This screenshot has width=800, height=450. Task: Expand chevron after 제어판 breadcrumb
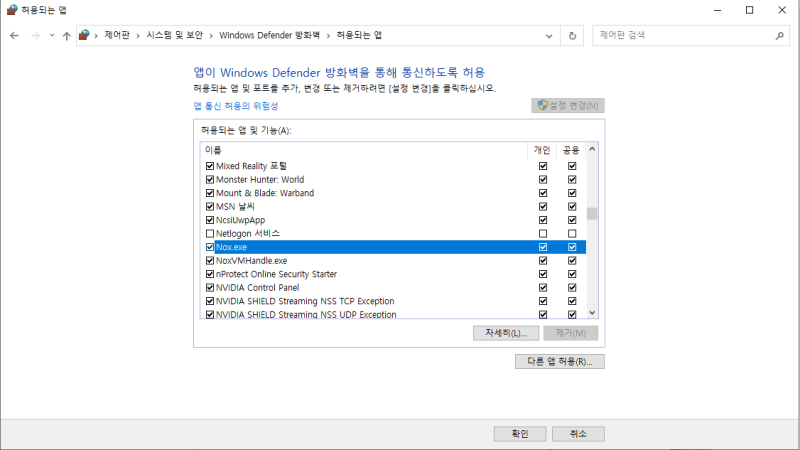tap(138, 36)
